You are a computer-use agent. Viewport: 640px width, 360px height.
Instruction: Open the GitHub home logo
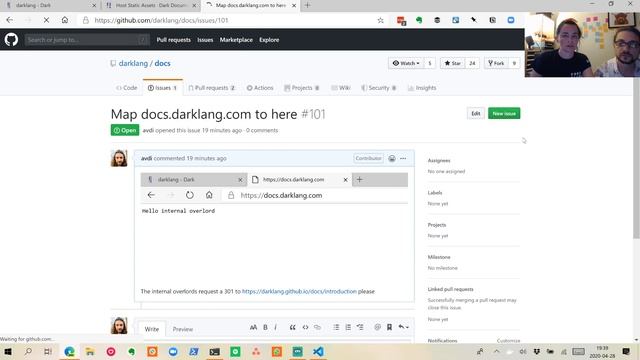11,40
